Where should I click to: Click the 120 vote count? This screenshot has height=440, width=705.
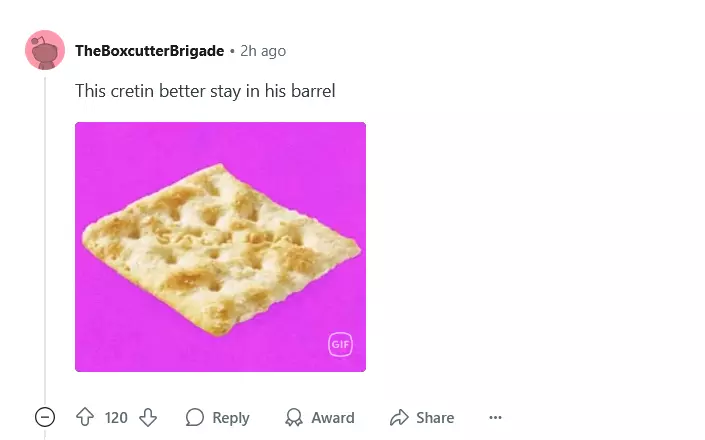(116, 418)
